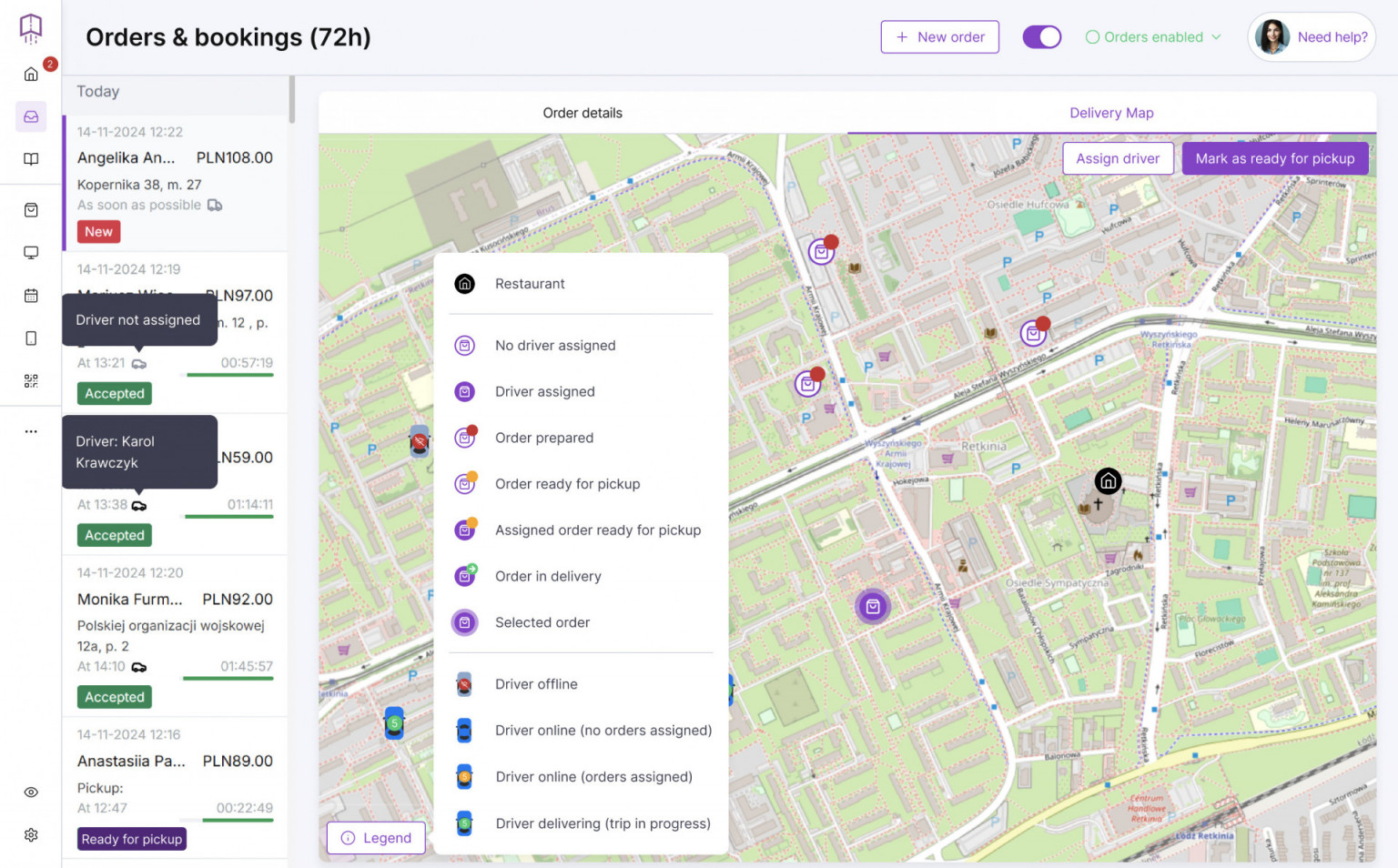
Task: Click the offline driver car on map
Action: click(419, 442)
